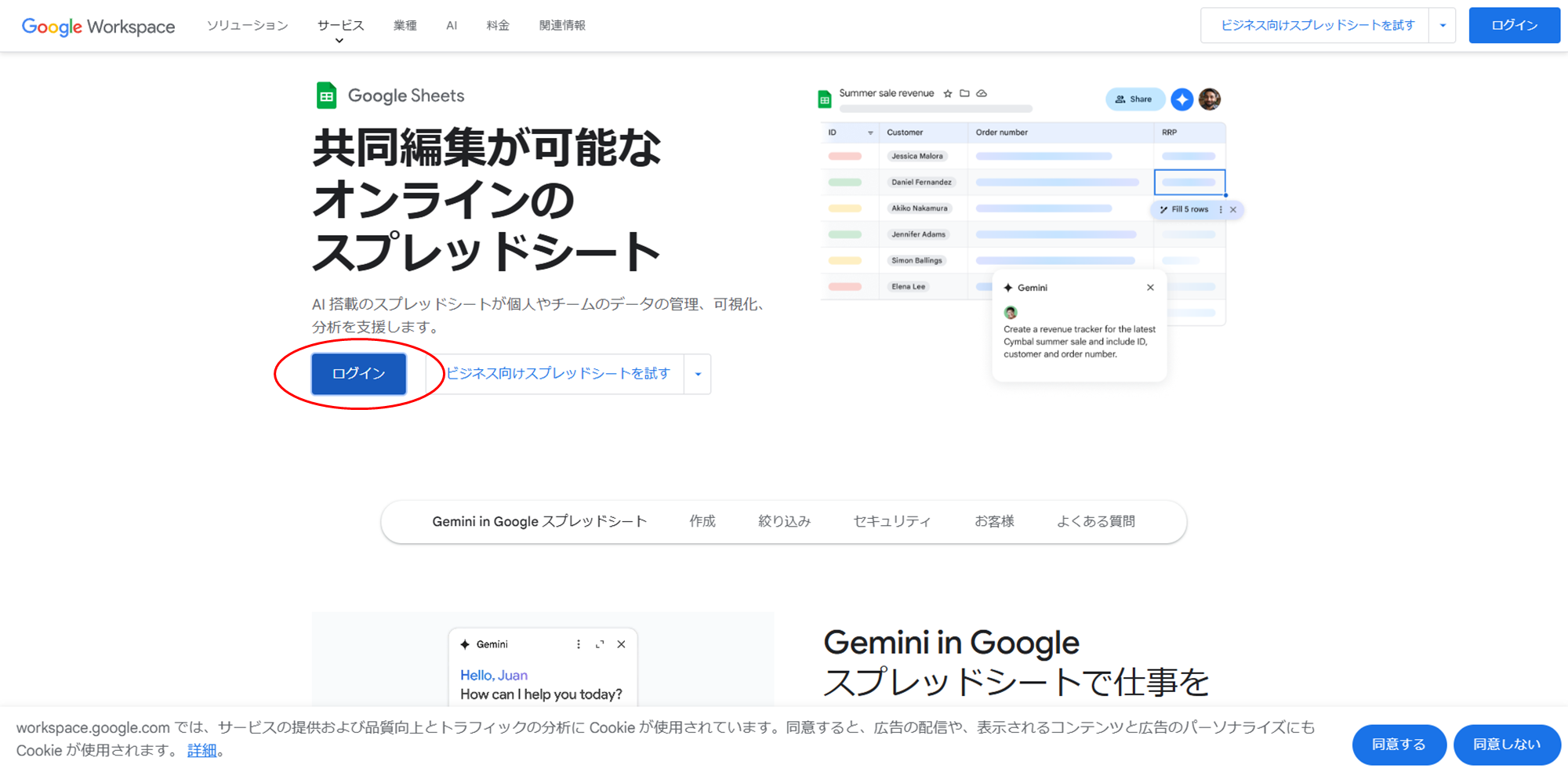Open the ソリューション menu

(x=248, y=26)
